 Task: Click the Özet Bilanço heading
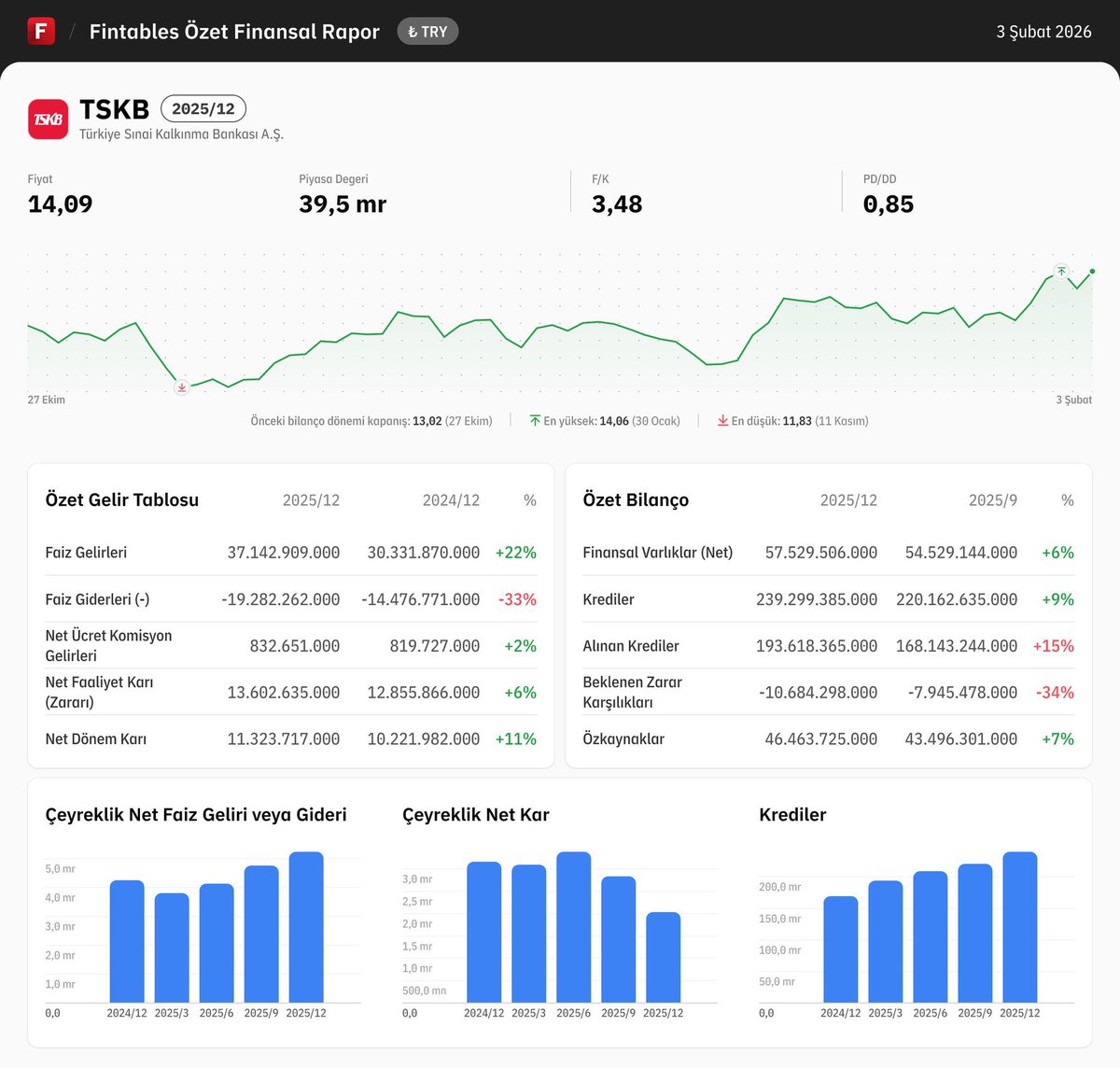click(636, 499)
